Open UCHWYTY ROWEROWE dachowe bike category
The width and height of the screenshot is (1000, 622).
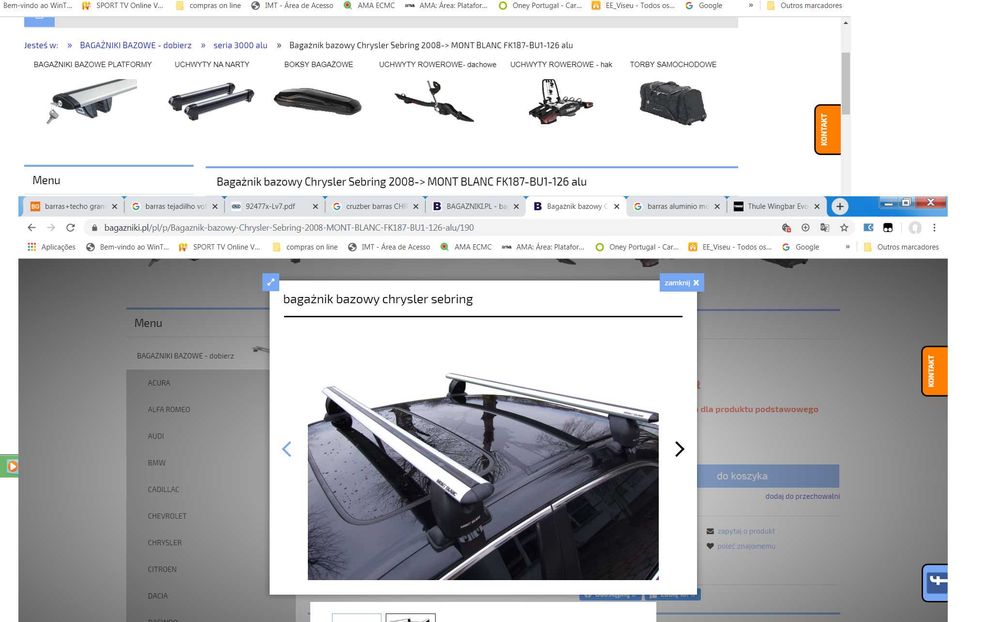click(435, 101)
